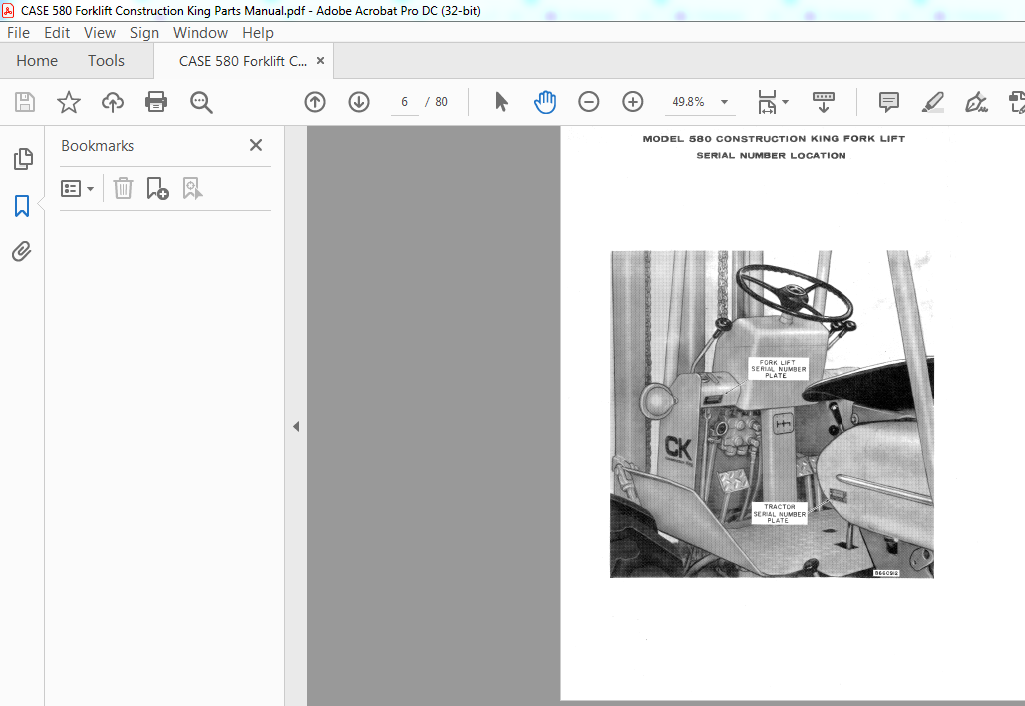The image size is (1025, 706).
Task: Select the arrow Selection tool
Action: 501,102
